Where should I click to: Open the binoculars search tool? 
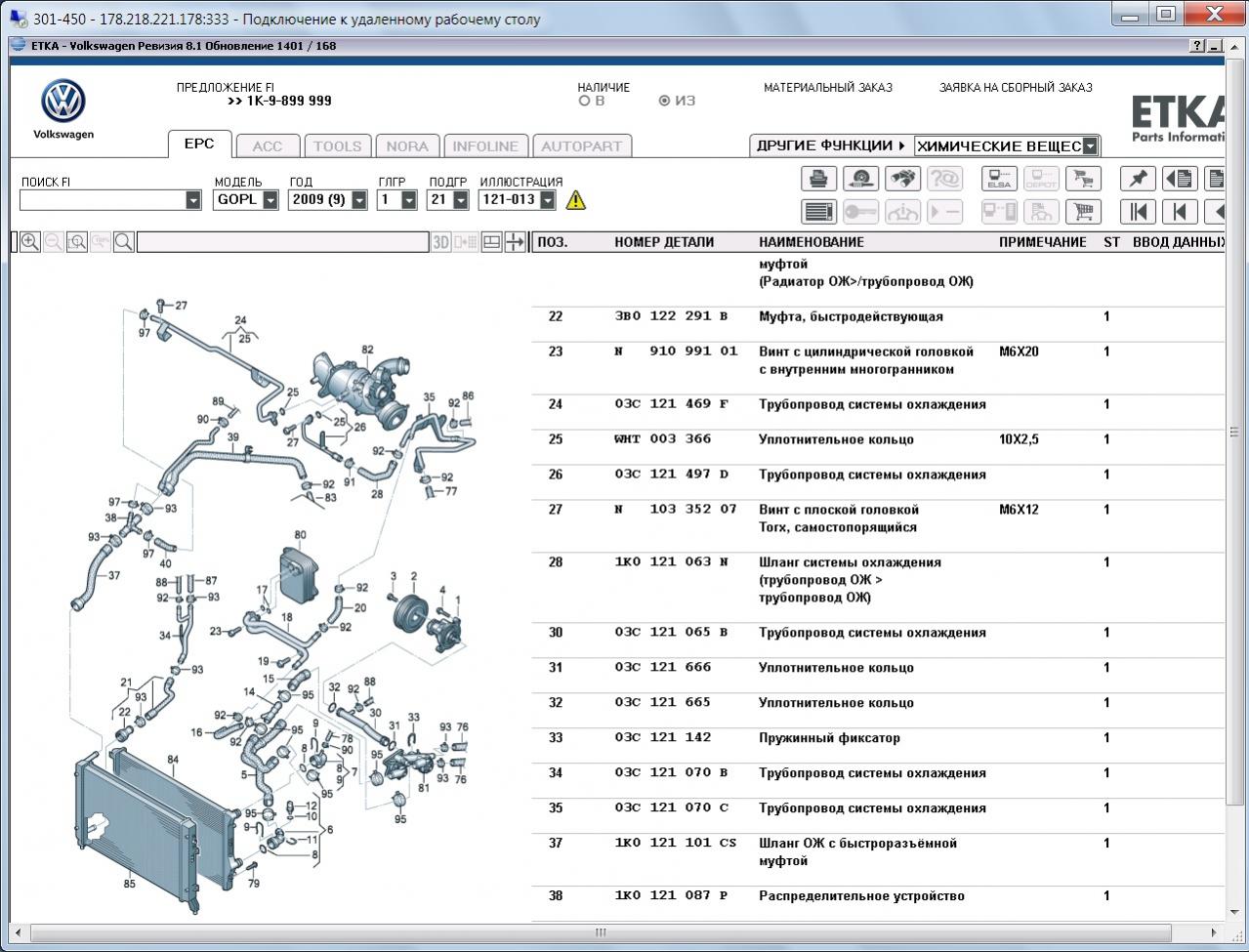pos(902,179)
